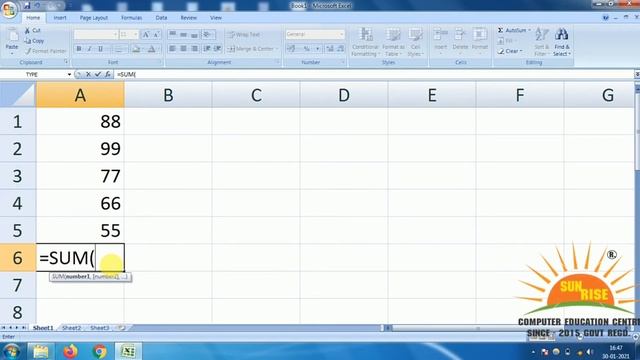Screen dimensions: 640x360
Task: Click Increase Decimal button
Action: 330,49
